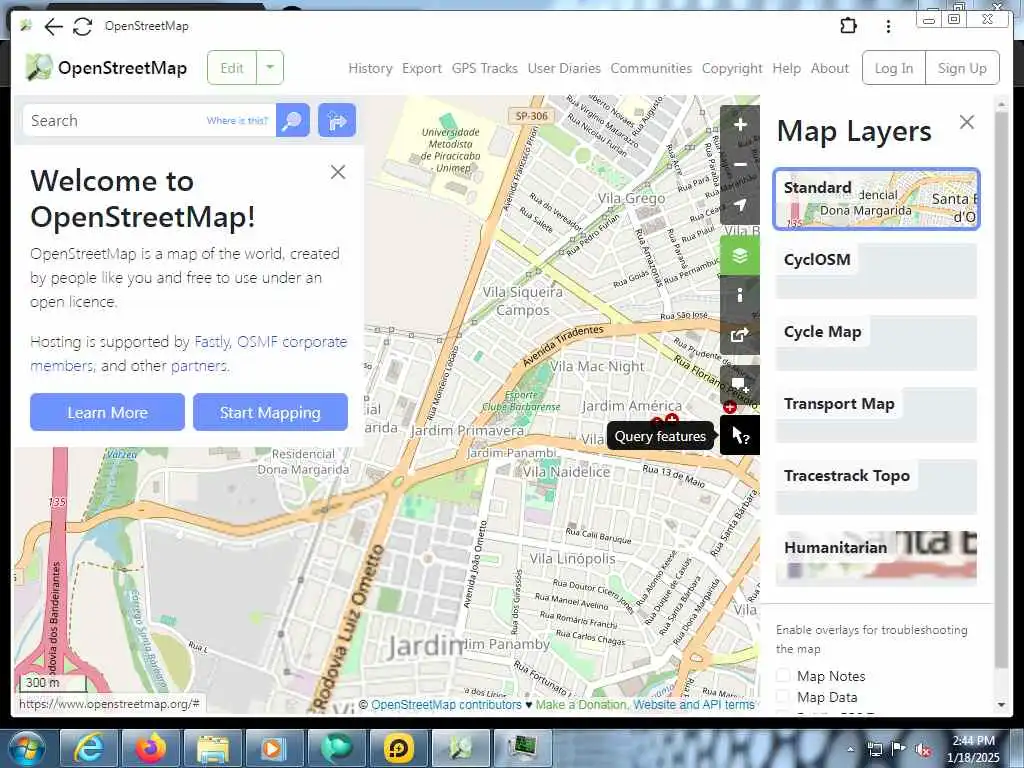Viewport: 1024px width, 768px height.
Task: Open OpenStreetMap contributors attribution link
Action: click(446, 705)
